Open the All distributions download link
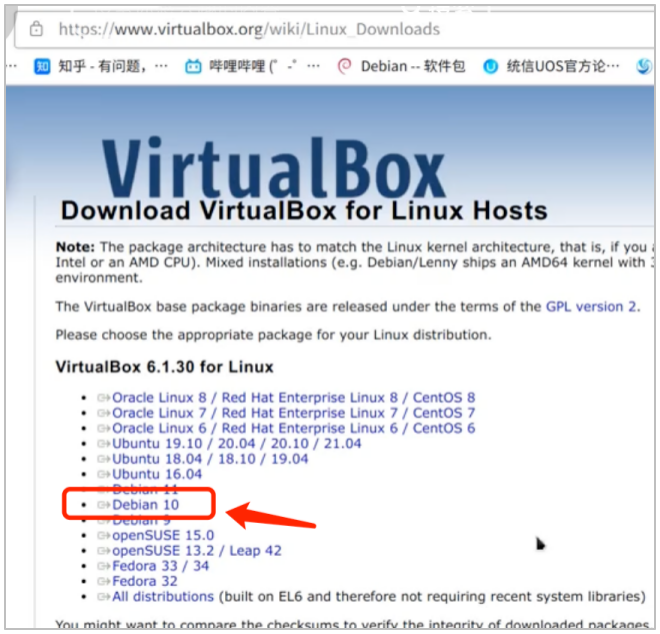The image size is (660, 634). [x=163, y=597]
